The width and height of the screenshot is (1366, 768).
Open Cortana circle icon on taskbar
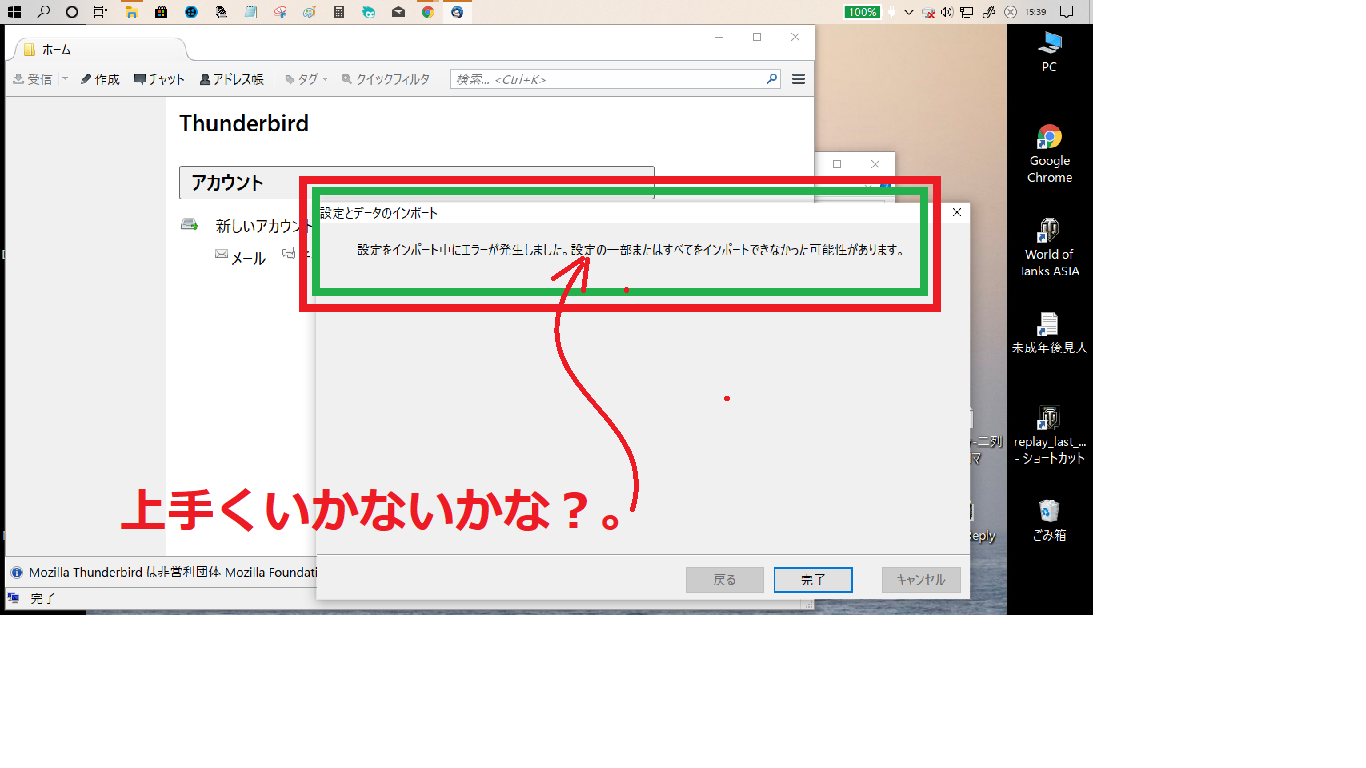click(72, 12)
